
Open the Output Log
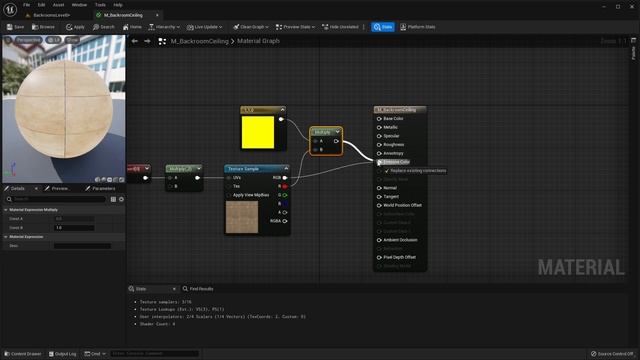(62, 354)
